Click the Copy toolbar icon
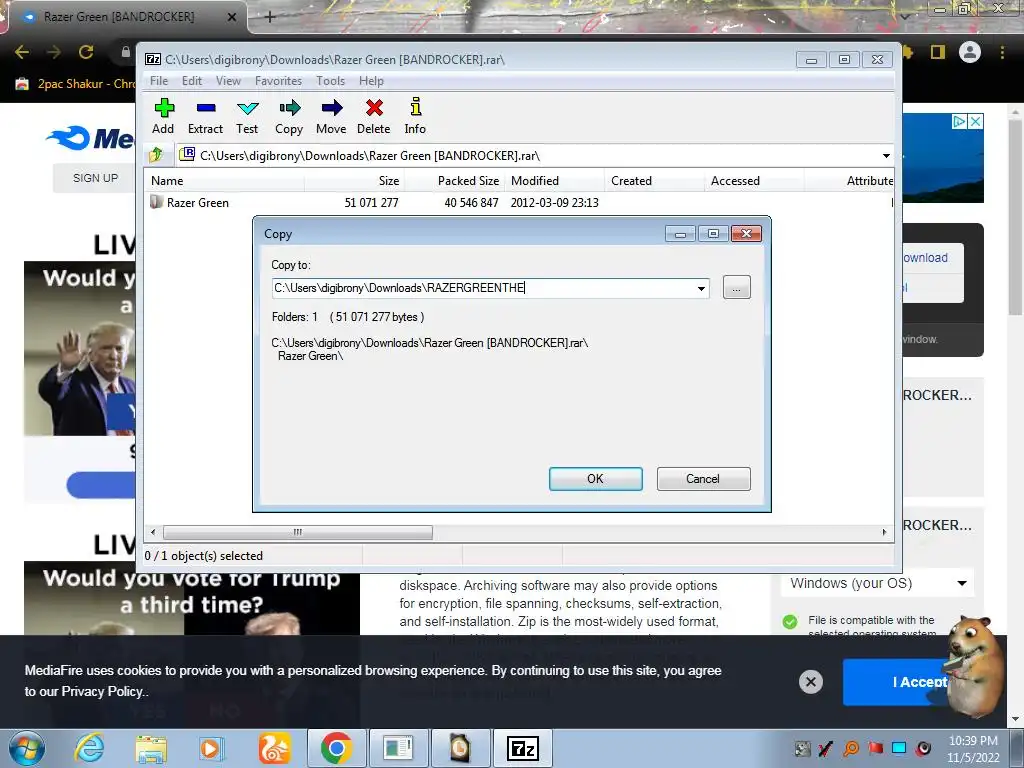The image size is (1024, 768). point(289,116)
